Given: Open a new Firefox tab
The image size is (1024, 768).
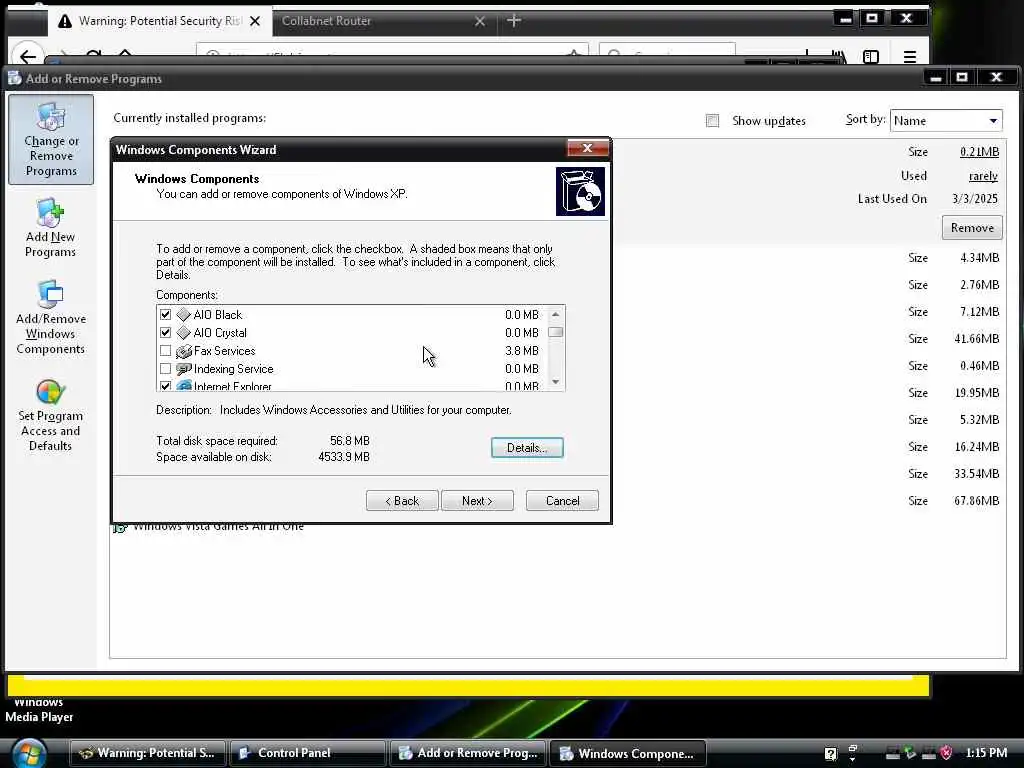Looking at the screenshot, I should click(514, 21).
